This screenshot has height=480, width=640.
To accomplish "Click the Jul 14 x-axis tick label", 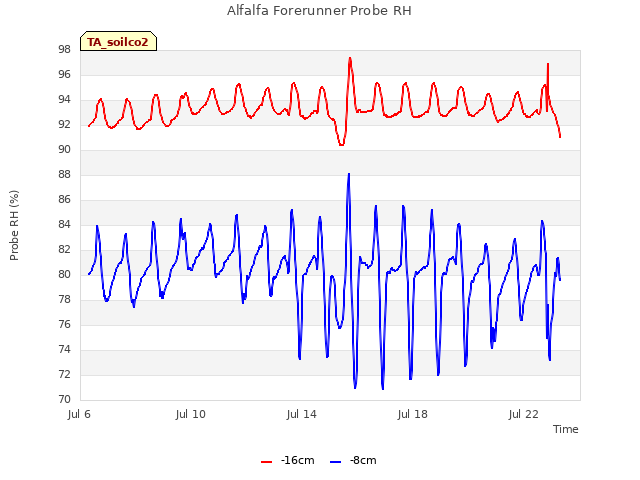I will [302, 414].
